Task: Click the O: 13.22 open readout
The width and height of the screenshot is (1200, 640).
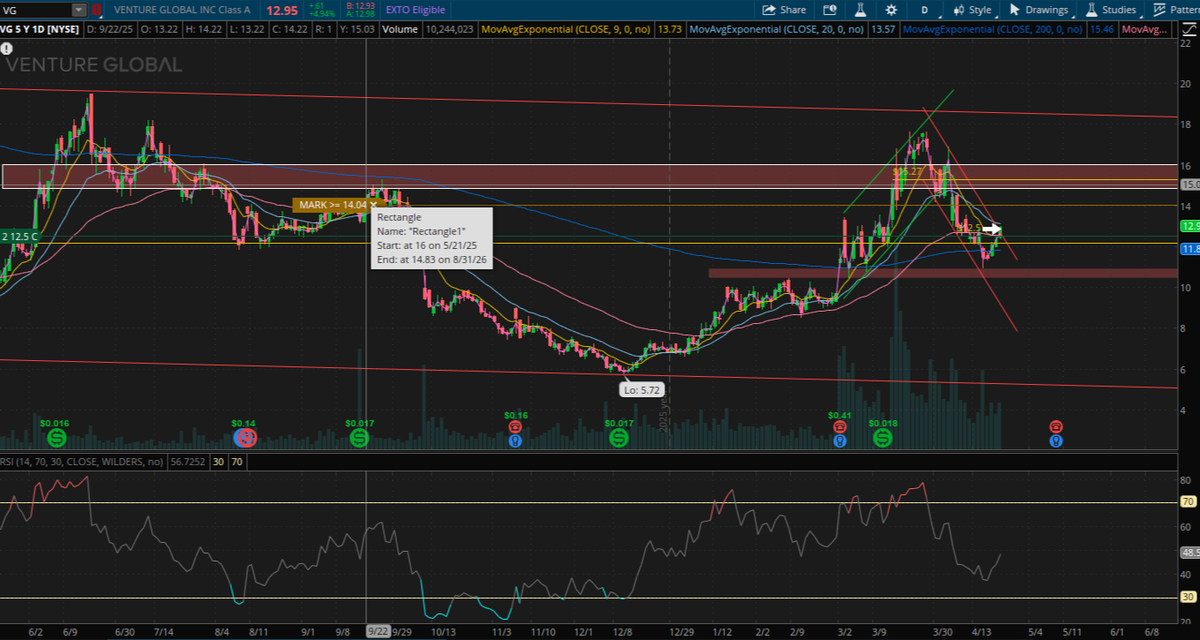Action: (x=159, y=29)
